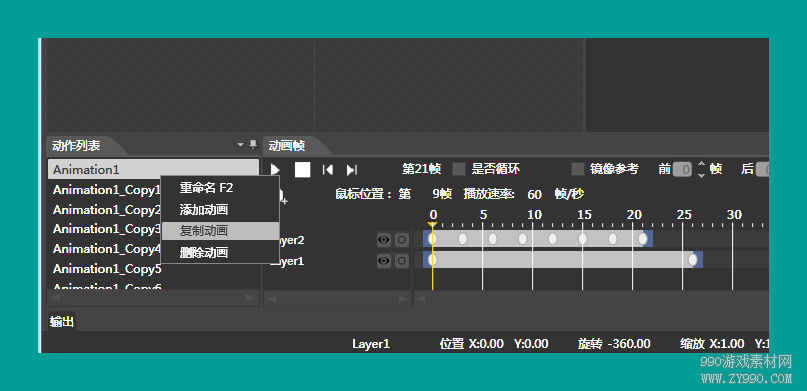Screen dimensions: 807x391
Task: Open the 动作列表 panel dropdown arrow
Action: (240, 145)
